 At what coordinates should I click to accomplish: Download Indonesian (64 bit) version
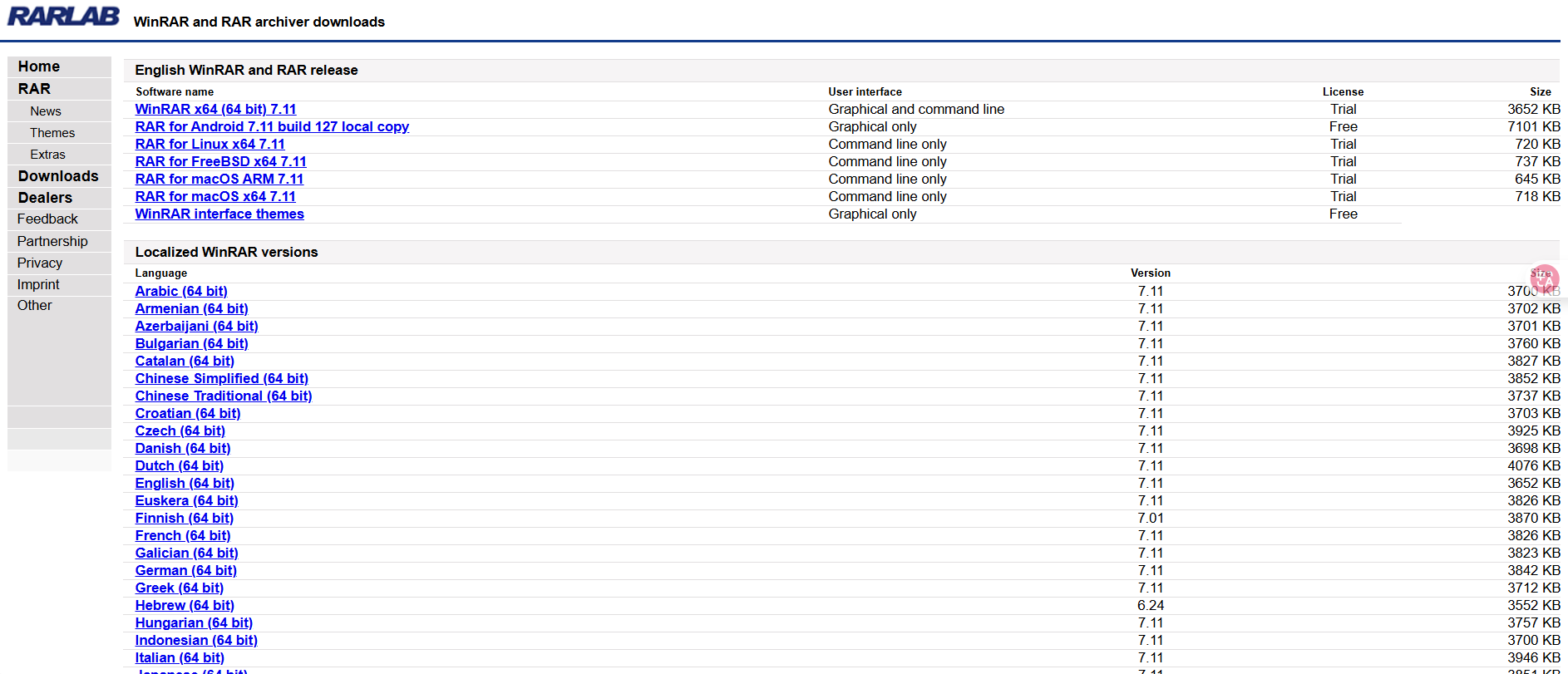pos(196,640)
